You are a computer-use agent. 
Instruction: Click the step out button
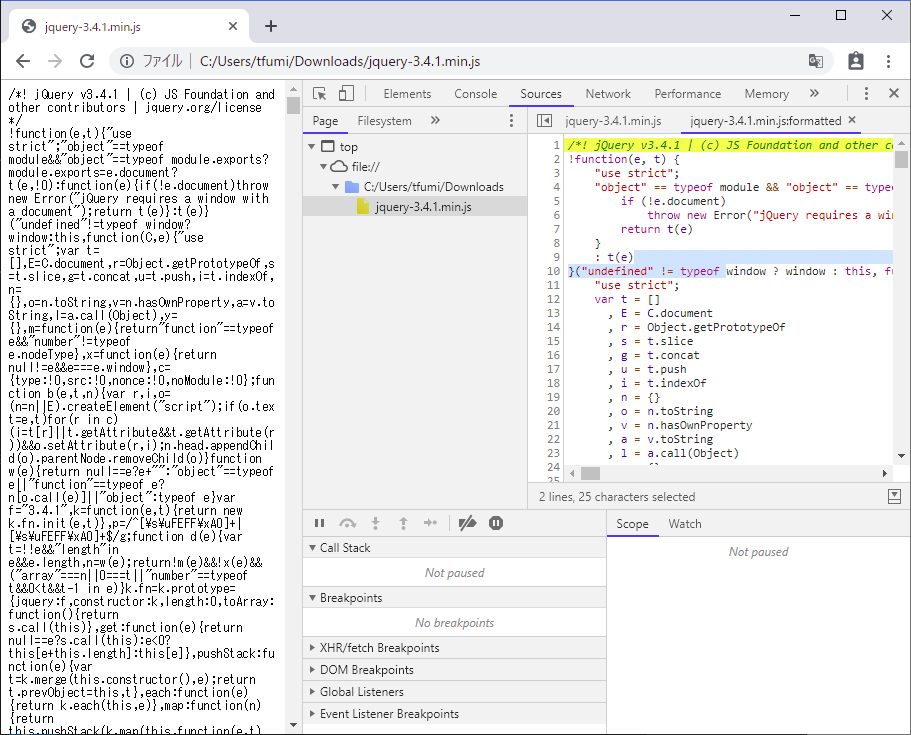(x=403, y=523)
